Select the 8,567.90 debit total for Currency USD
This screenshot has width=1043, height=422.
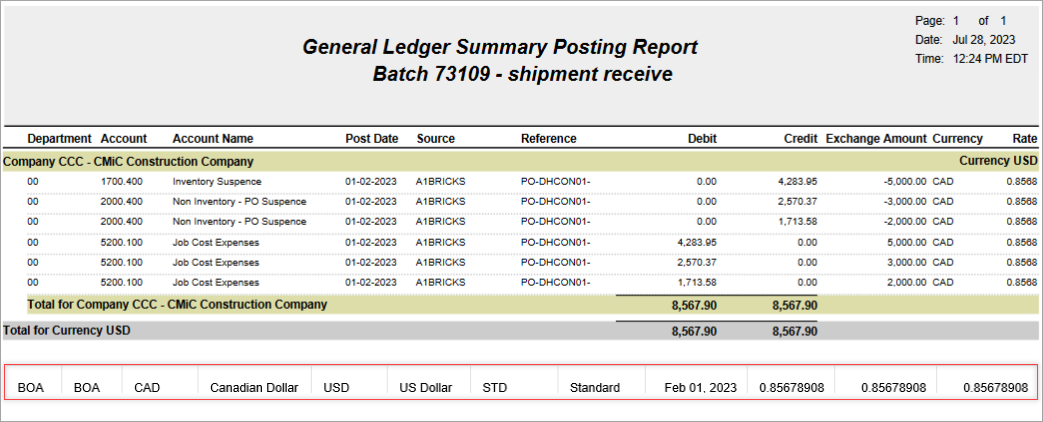point(694,331)
